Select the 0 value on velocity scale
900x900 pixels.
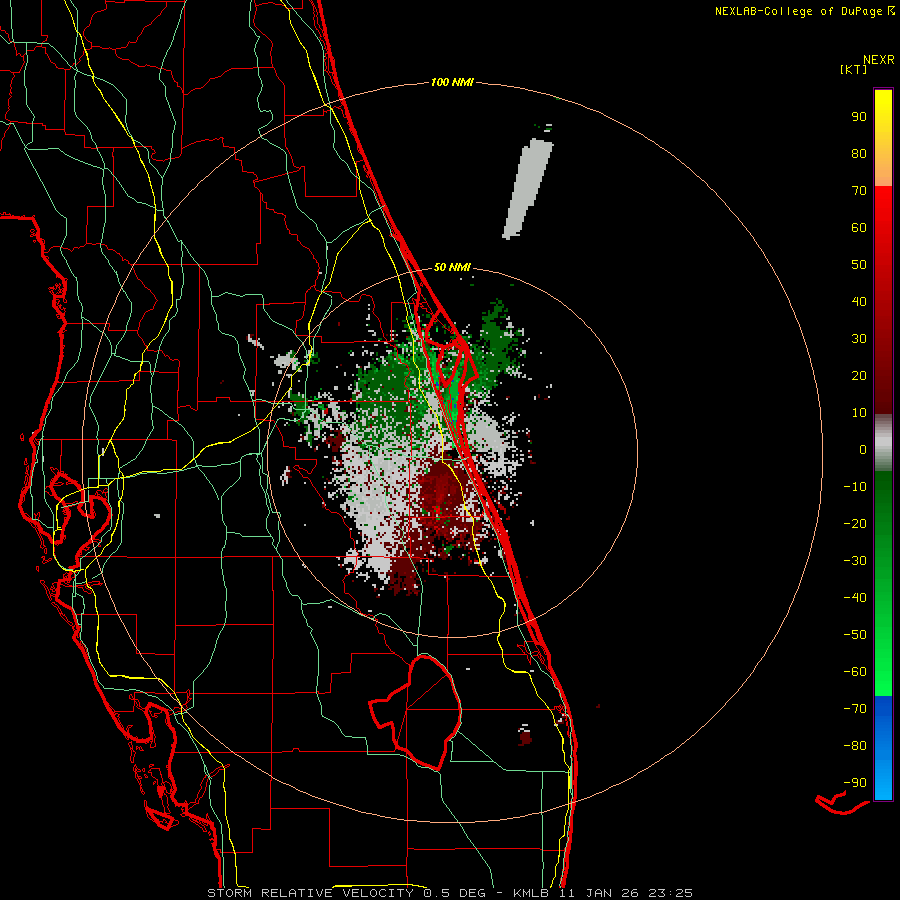click(x=863, y=450)
